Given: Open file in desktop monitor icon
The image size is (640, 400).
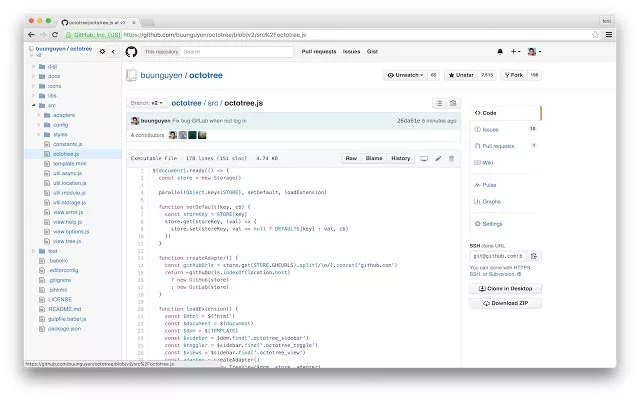Looking at the screenshot, I should pos(424,158).
